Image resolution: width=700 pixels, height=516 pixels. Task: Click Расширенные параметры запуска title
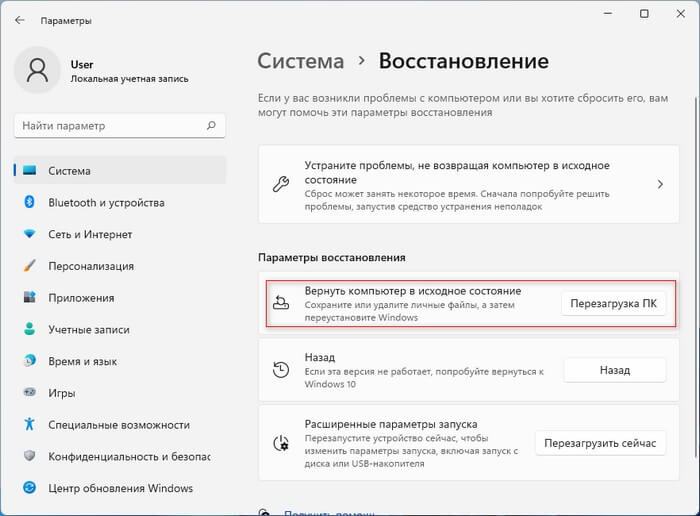pos(391,424)
